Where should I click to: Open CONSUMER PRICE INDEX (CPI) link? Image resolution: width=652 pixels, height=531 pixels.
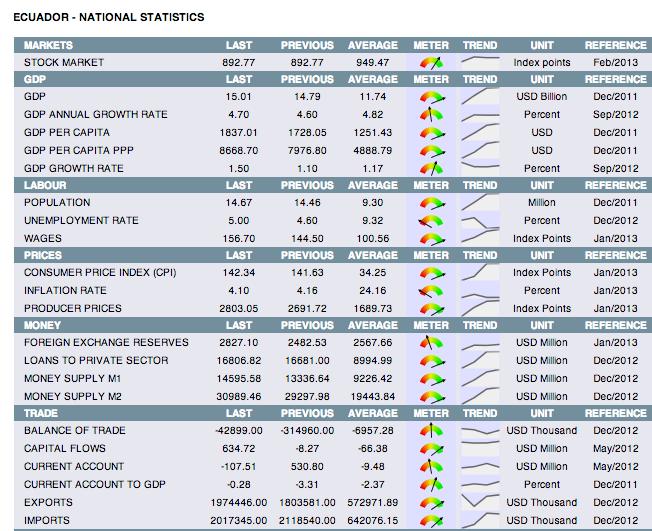[x=100, y=273]
